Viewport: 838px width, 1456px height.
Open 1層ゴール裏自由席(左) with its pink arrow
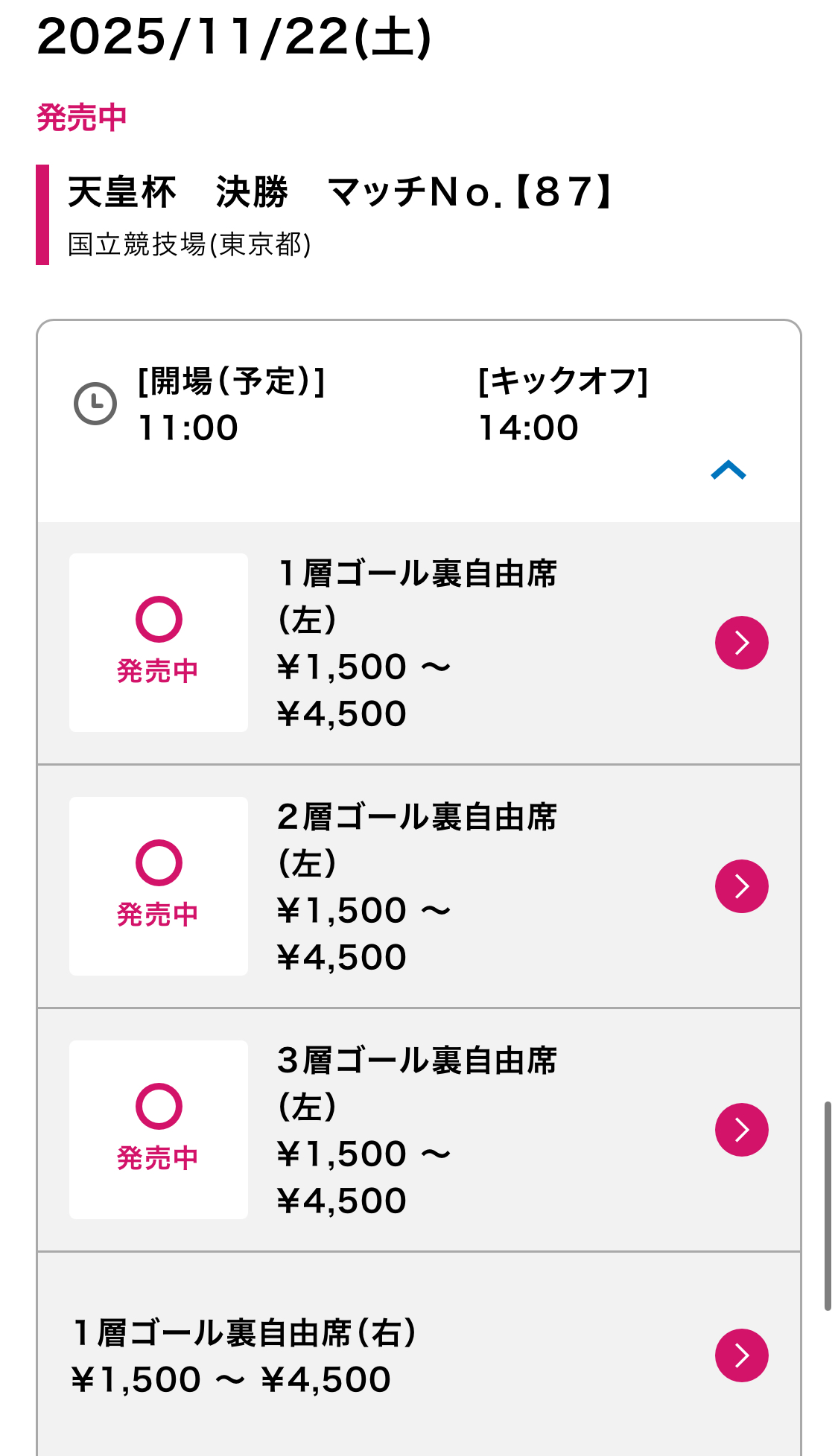(x=741, y=643)
